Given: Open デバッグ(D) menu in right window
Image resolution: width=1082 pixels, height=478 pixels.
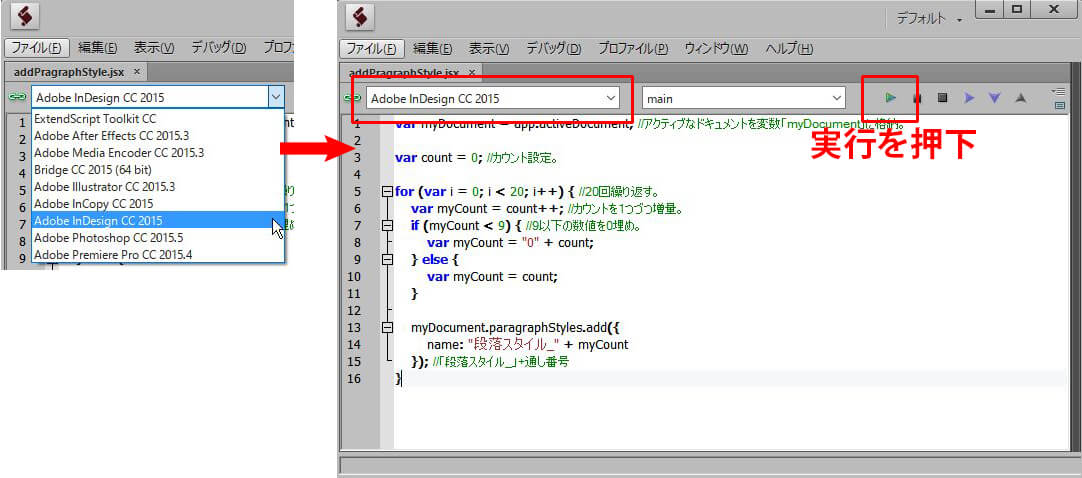Looking at the screenshot, I should (x=554, y=49).
